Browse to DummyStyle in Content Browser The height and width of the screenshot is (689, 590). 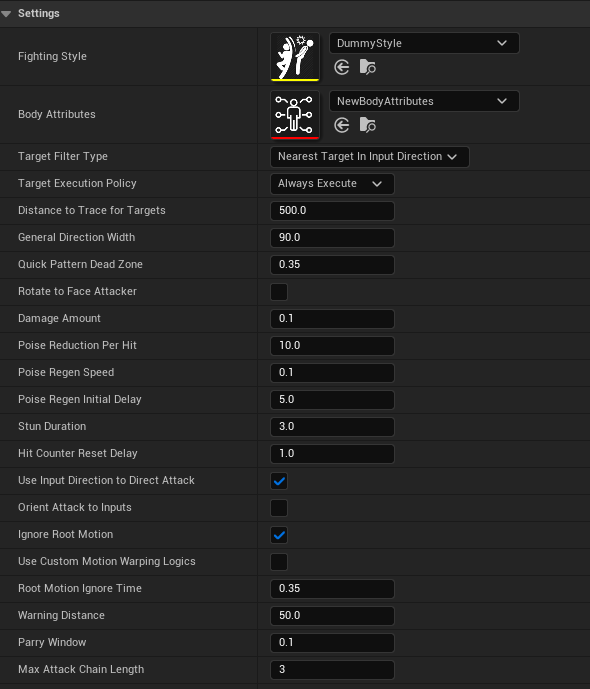point(368,67)
